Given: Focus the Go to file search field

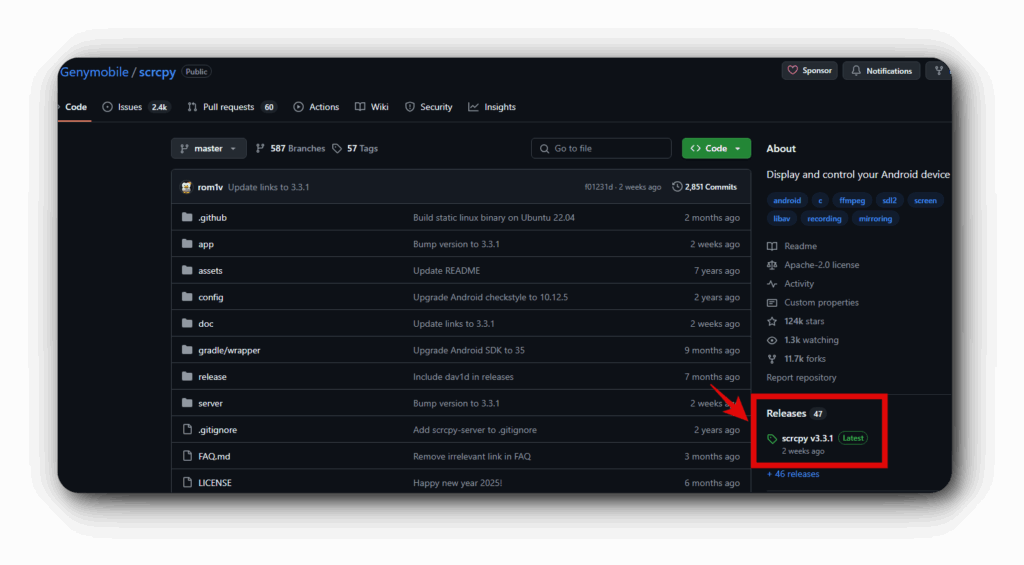Looking at the screenshot, I should (601, 148).
